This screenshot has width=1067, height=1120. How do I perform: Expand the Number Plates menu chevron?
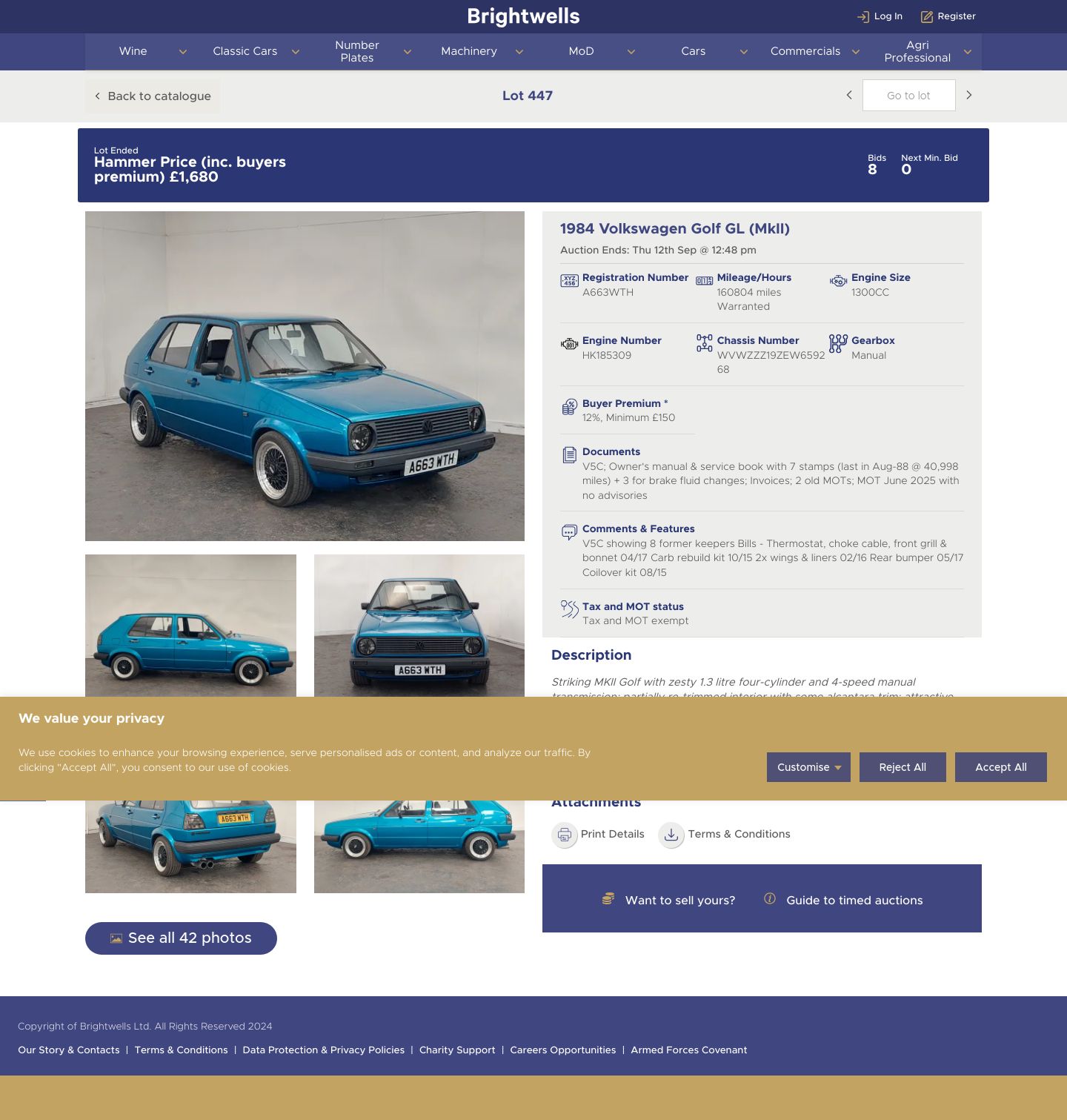point(407,52)
